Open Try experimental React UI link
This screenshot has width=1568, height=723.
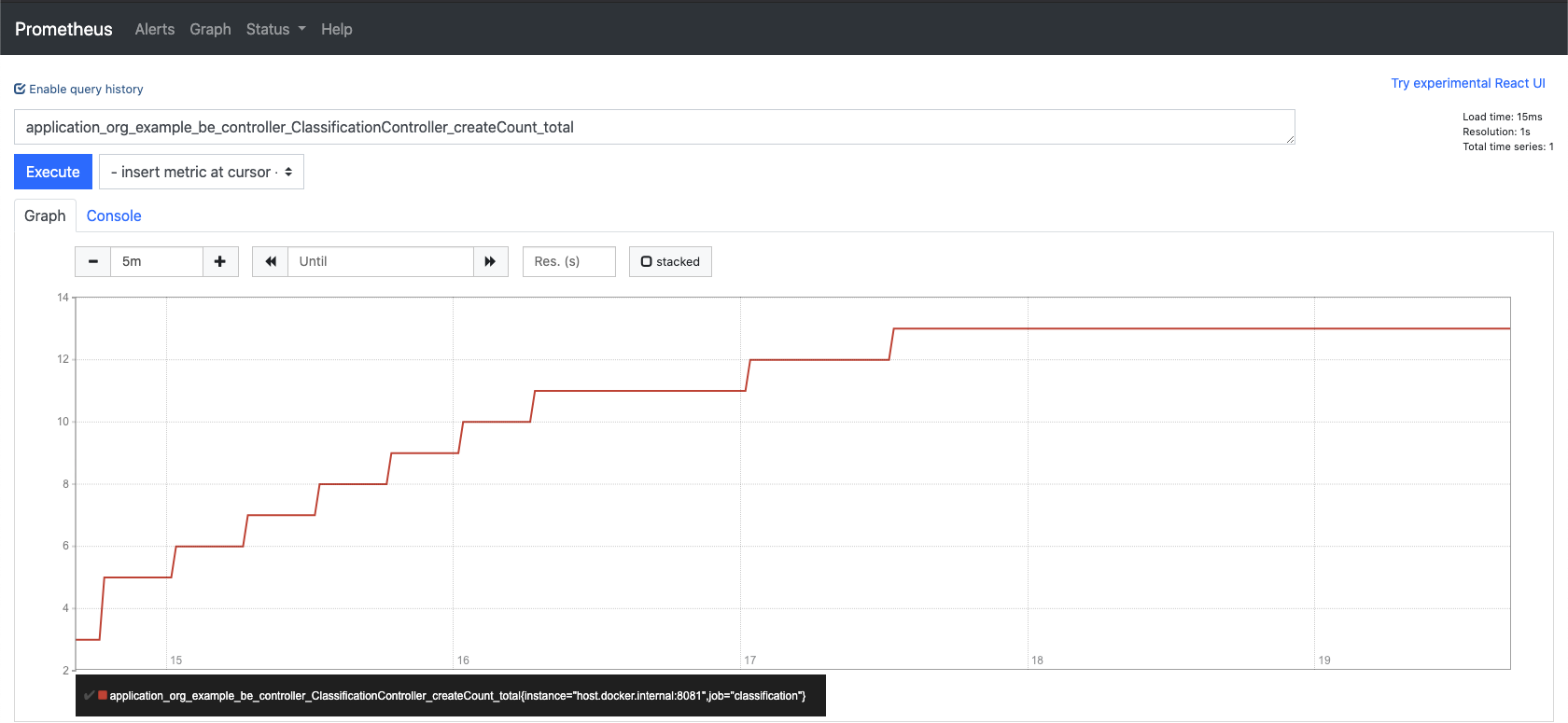pos(1468,83)
